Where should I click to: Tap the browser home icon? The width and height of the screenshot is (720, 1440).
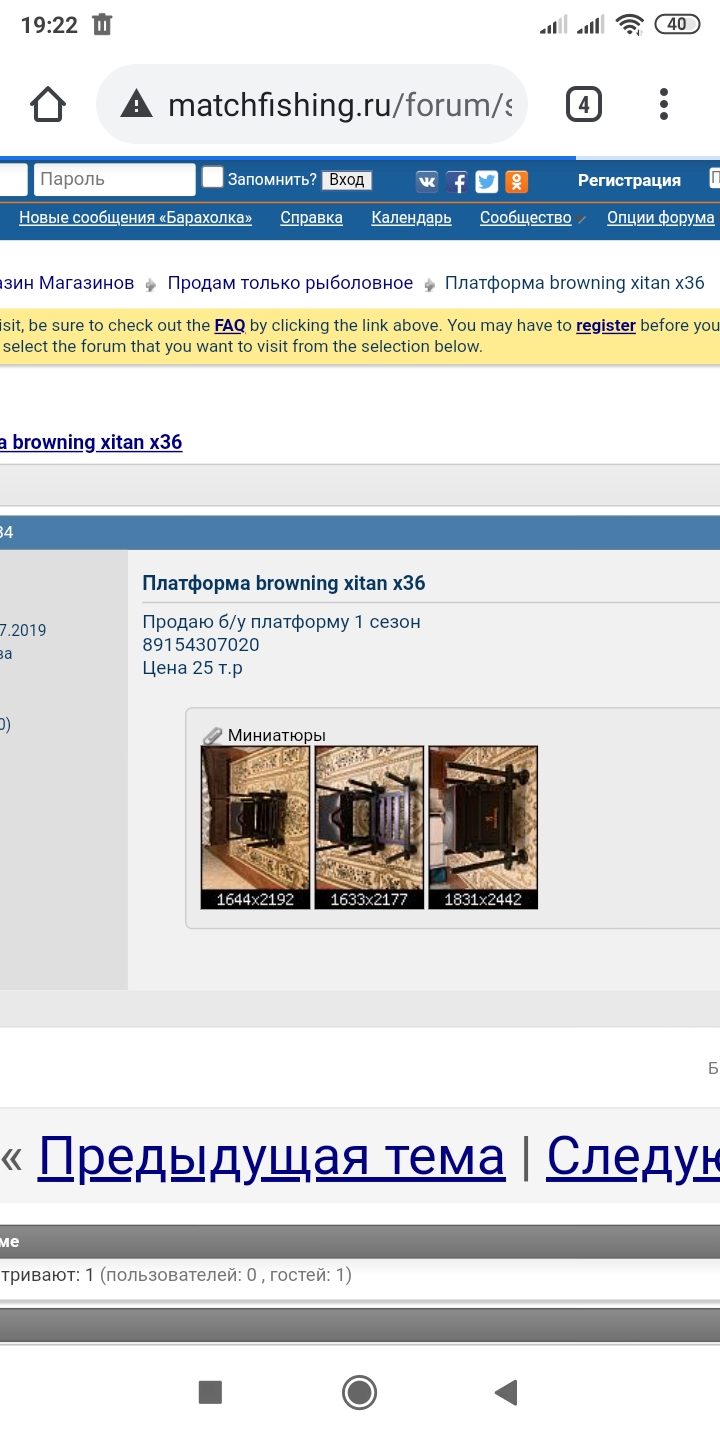[x=48, y=104]
